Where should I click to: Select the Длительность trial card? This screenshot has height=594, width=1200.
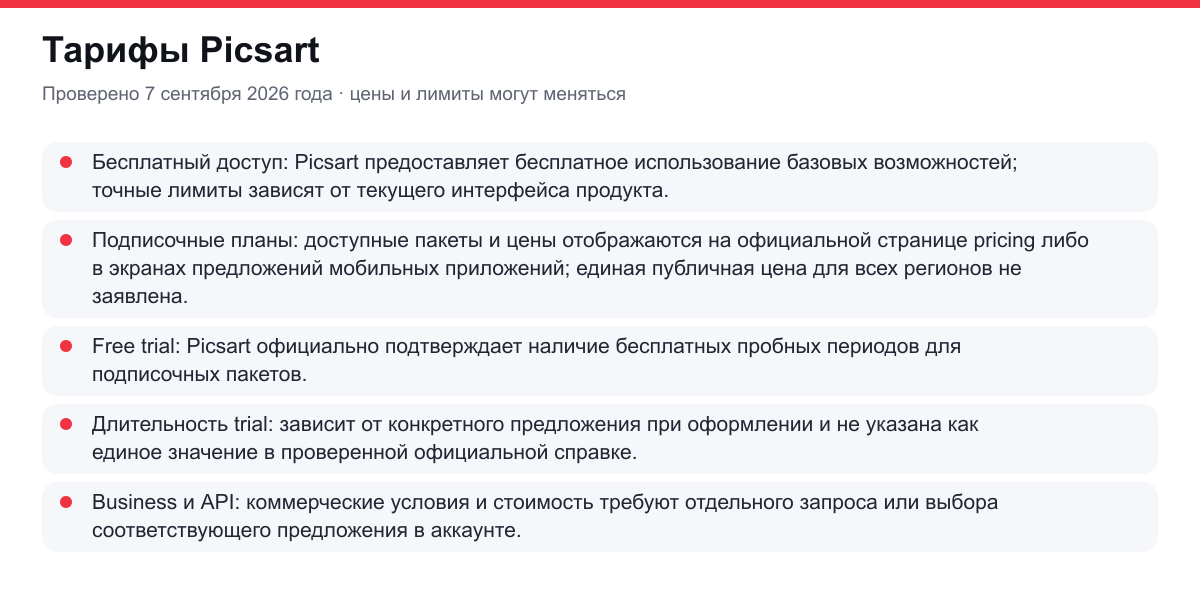[x=600, y=438]
